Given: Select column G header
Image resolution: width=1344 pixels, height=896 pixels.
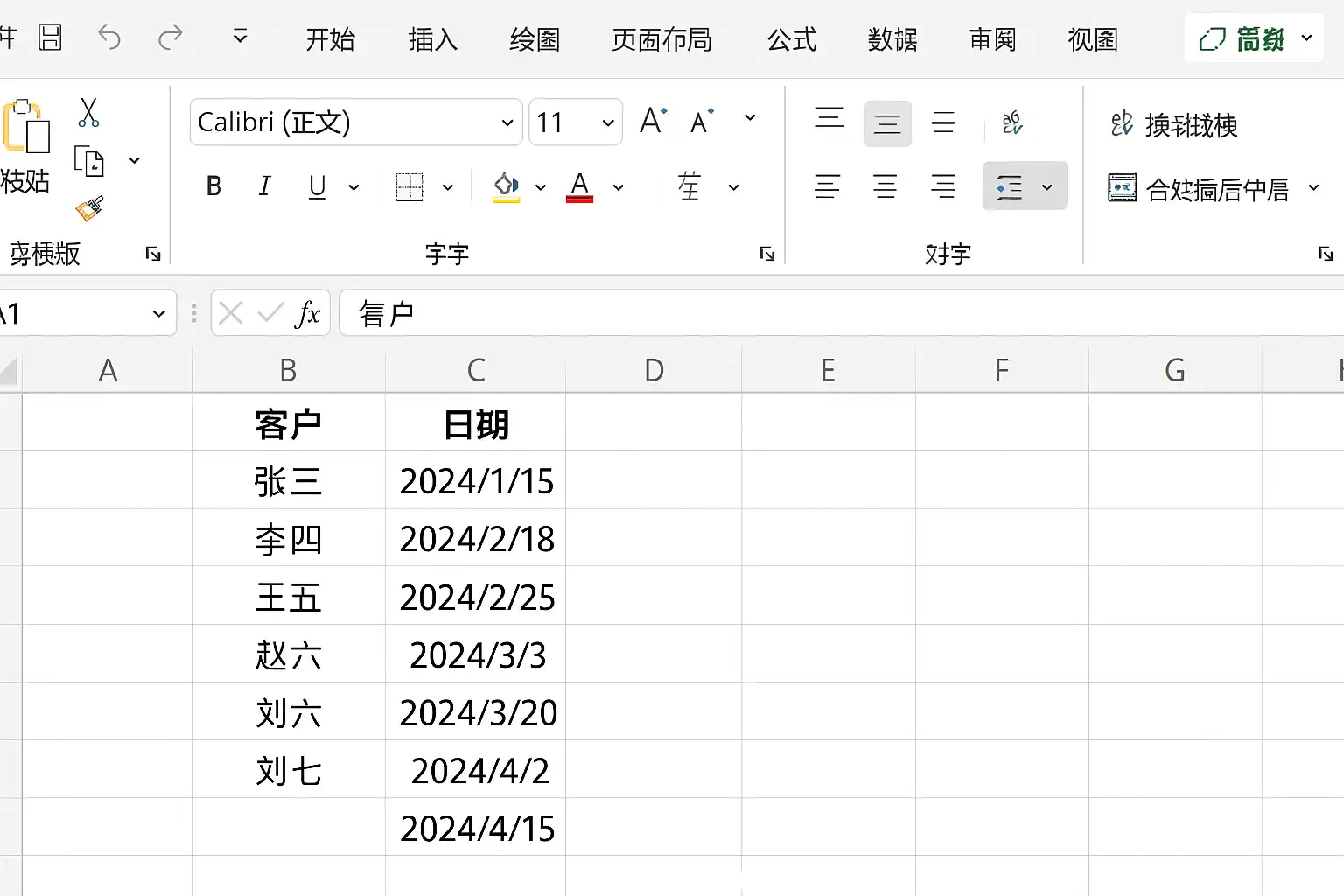Looking at the screenshot, I should pos(1175,371).
